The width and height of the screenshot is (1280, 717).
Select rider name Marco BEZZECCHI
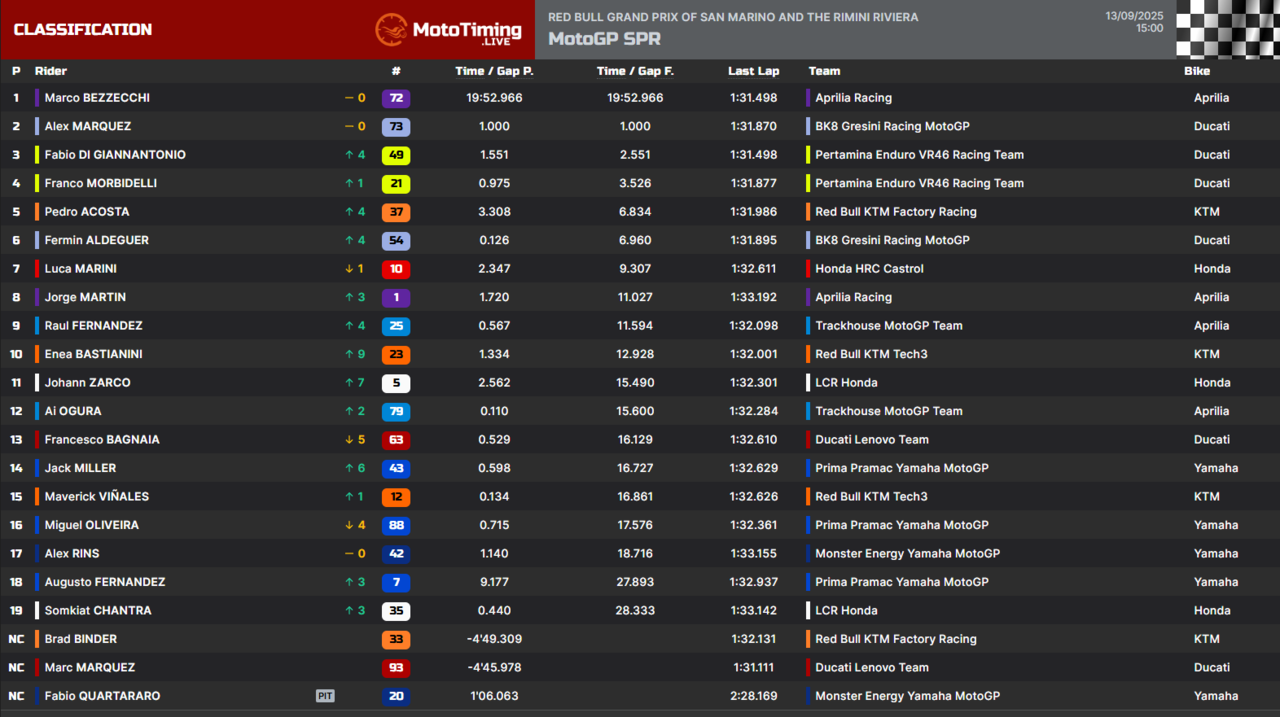97,98
